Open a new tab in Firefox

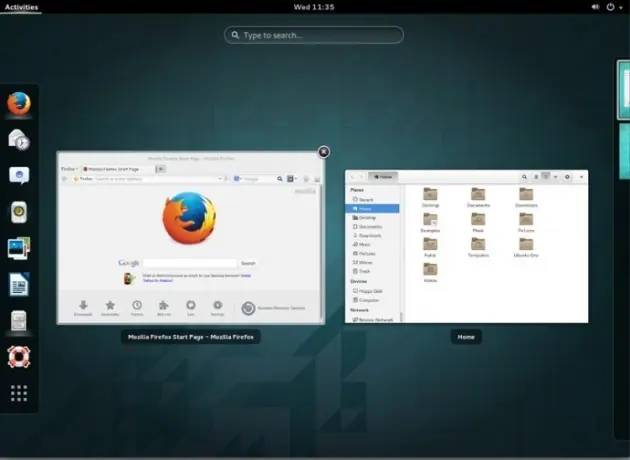point(160,169)
